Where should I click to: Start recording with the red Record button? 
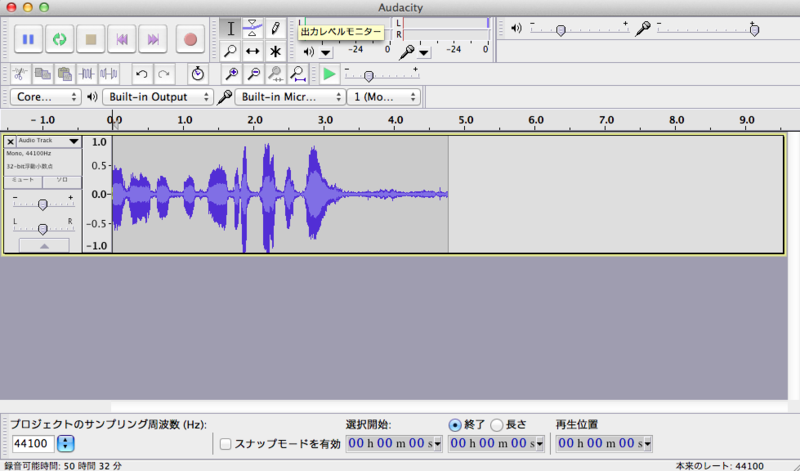click(x=190, y=39)
